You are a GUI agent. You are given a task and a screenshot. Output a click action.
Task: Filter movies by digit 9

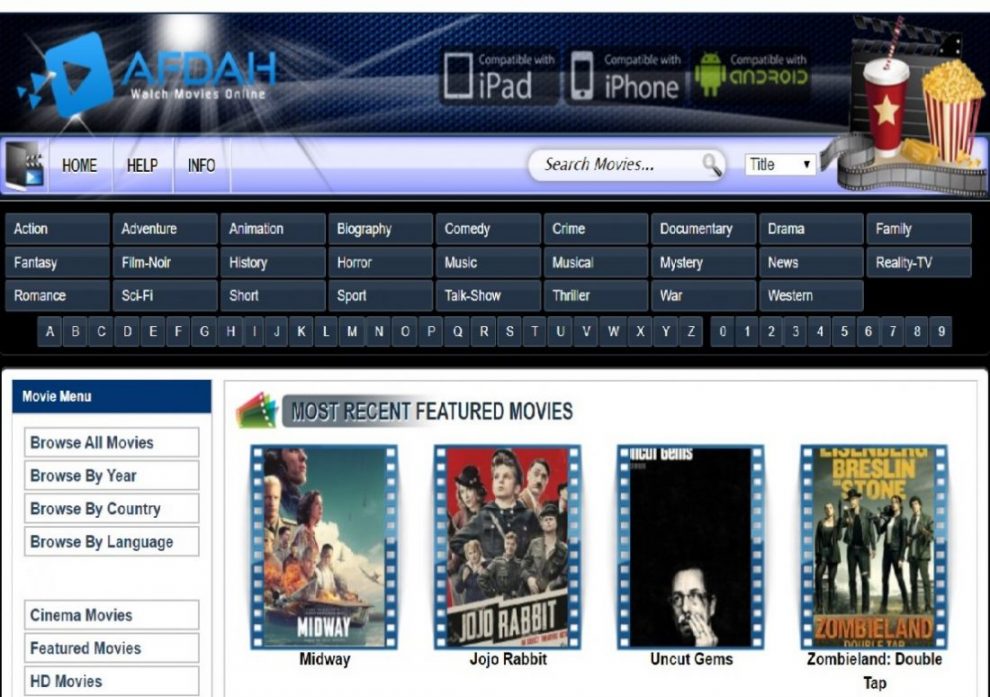941,331
